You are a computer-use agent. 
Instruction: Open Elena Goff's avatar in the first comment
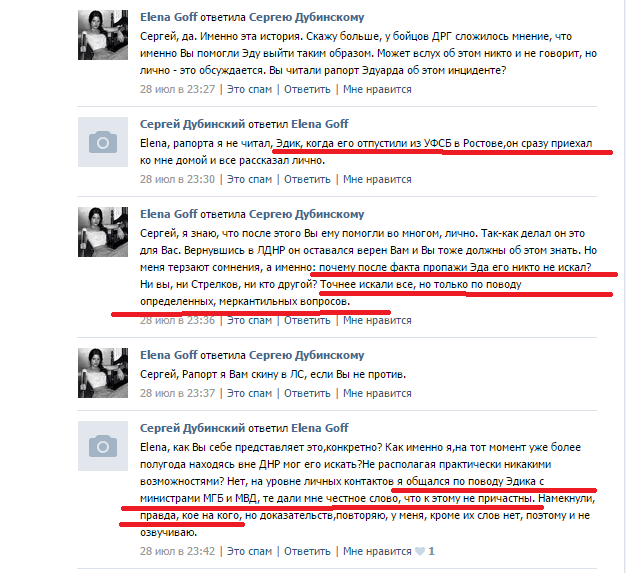point(103,35)
